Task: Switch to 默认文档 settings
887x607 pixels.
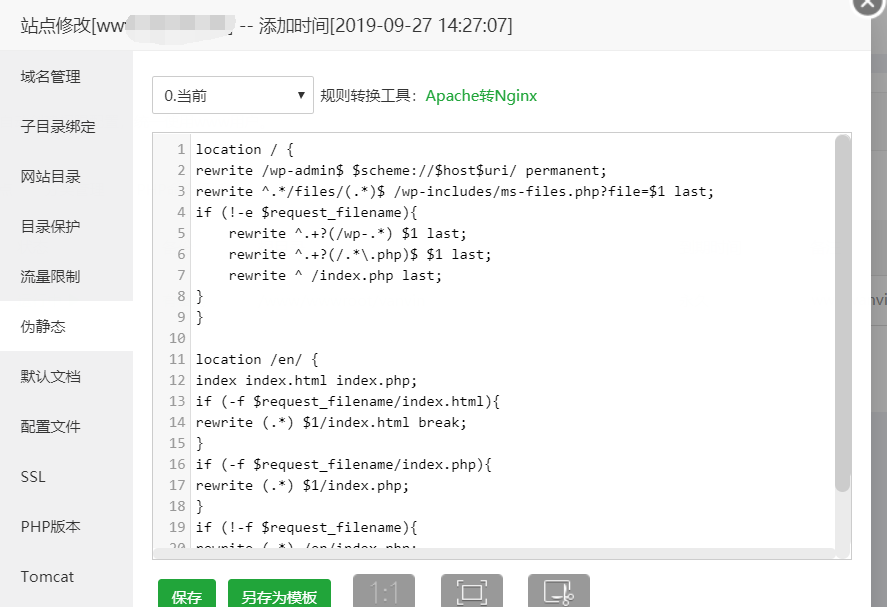Action: [x=51, y=377]
